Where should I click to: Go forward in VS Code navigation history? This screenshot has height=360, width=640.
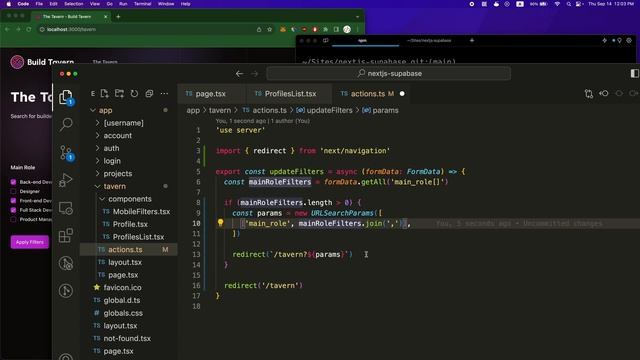click(x=254, y=73)
